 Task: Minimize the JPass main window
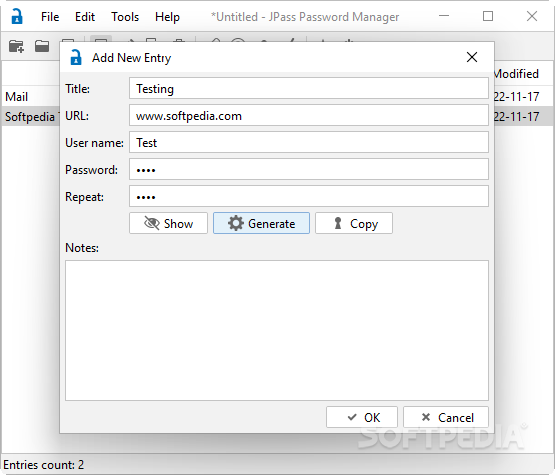point(444,16)
